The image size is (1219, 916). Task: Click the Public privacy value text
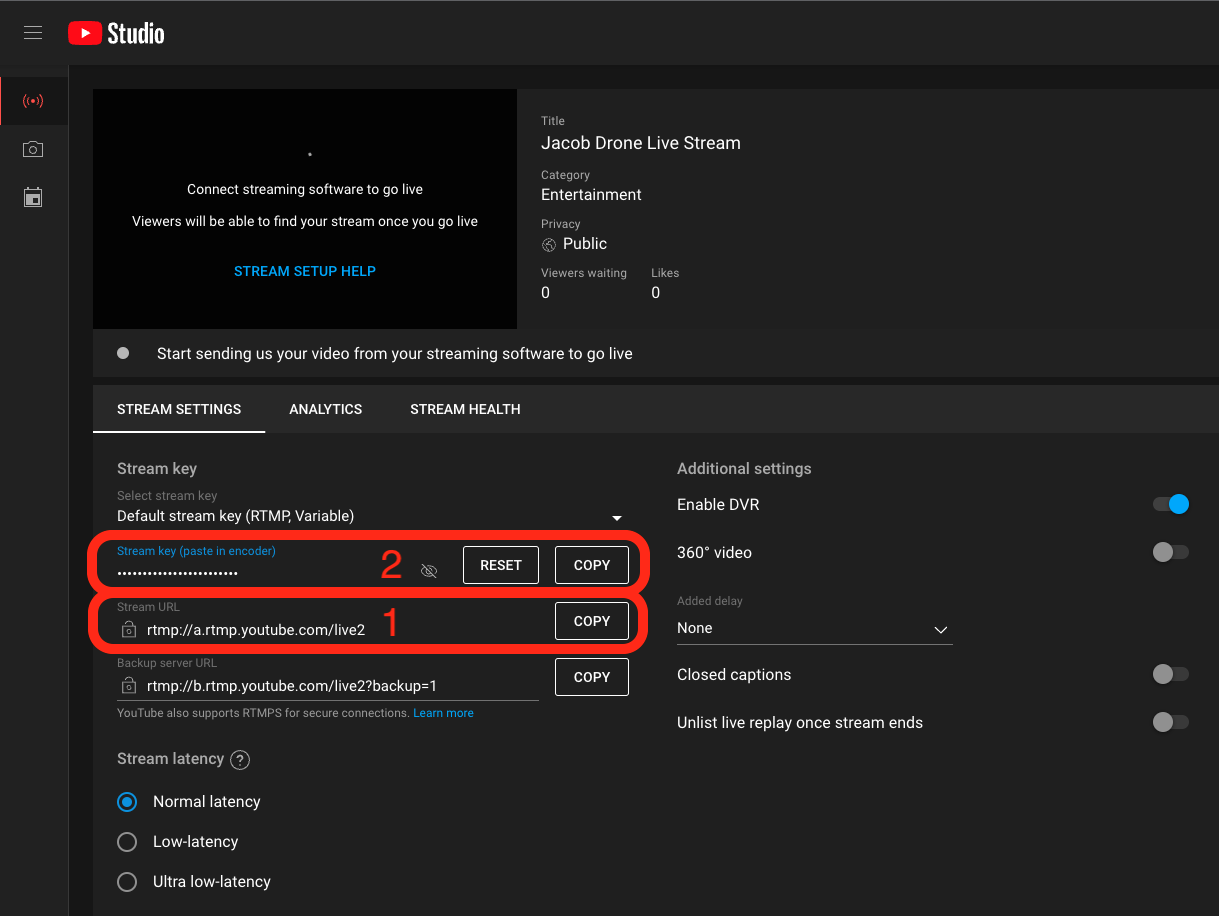click(x=585, y=244)
